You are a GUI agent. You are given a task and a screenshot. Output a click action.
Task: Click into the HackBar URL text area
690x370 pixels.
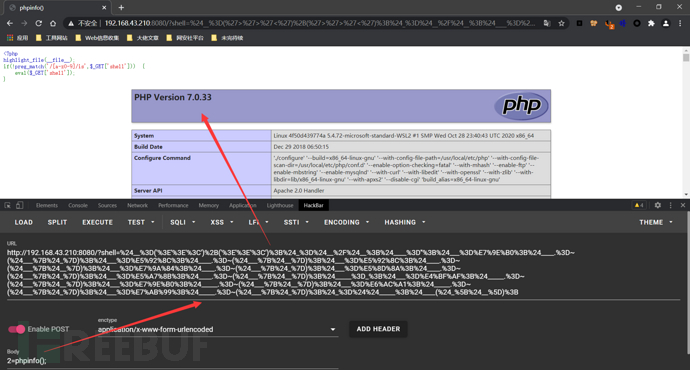click(x=343, y=272)
